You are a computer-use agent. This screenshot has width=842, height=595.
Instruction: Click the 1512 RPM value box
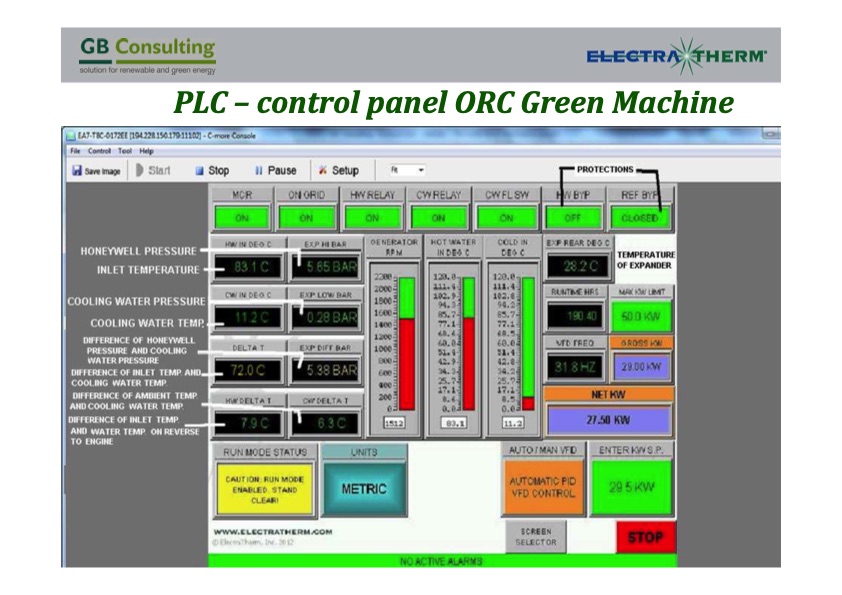394,423
